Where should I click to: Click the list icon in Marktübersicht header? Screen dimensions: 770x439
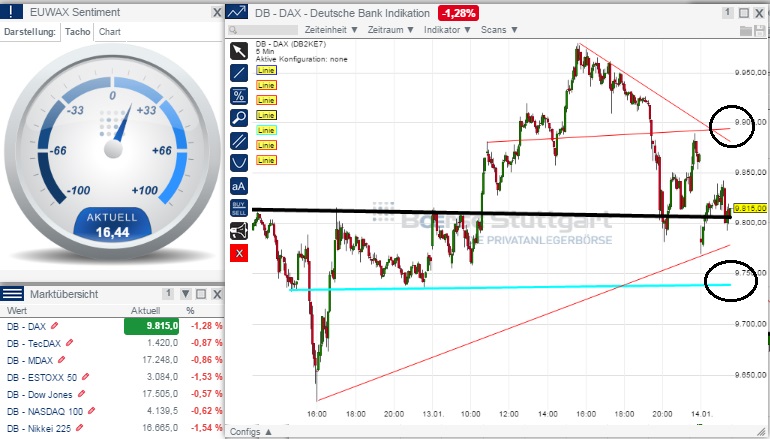point(12,294)
